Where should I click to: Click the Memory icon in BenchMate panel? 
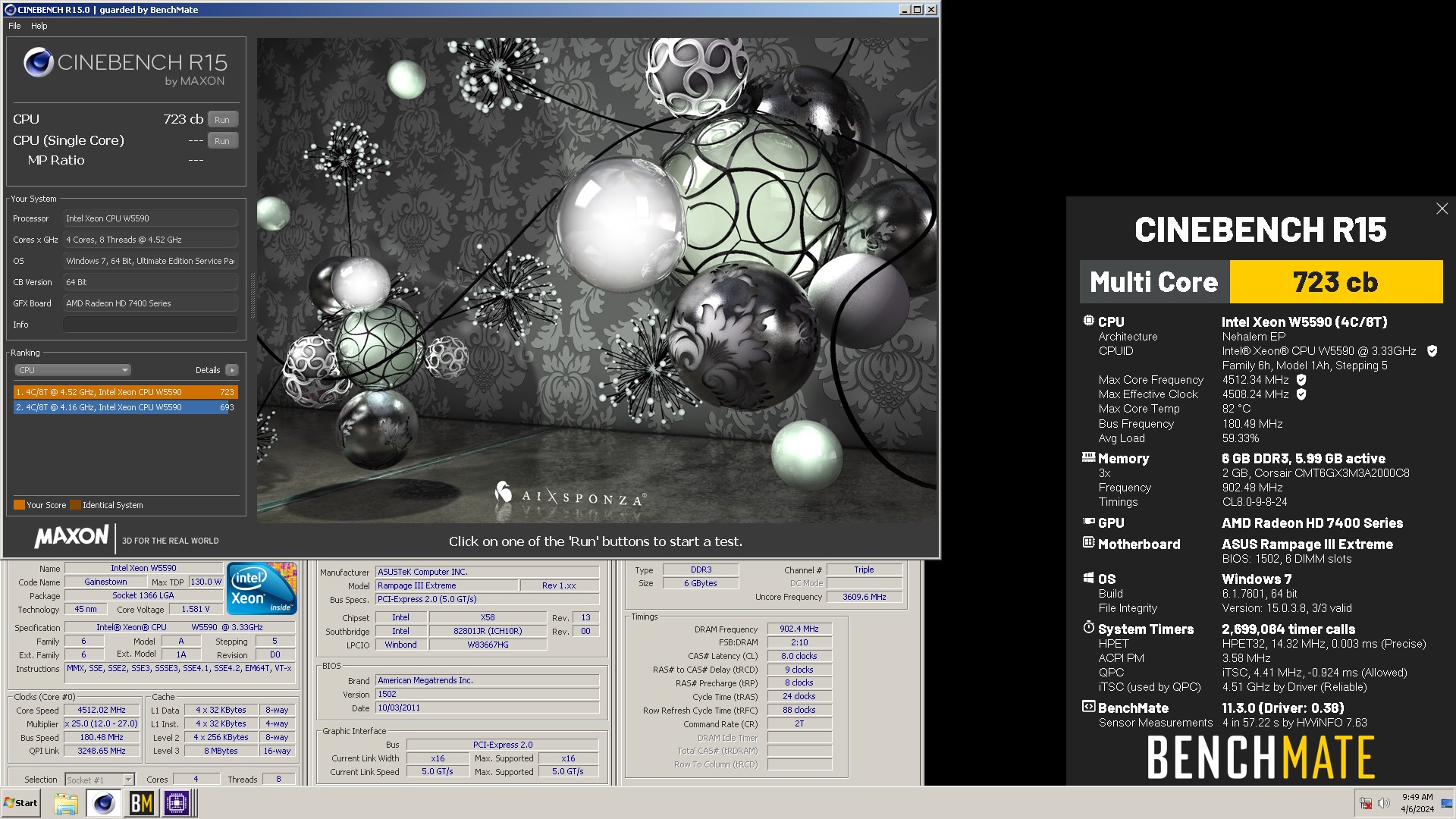[1088, 457]
